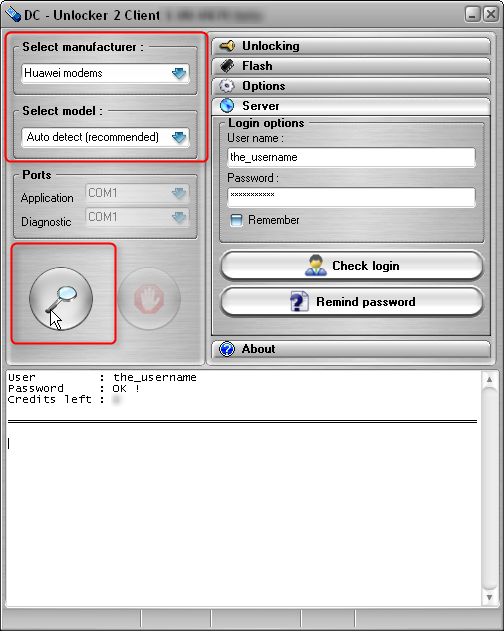The height and width of the screenshot is (631, 504).
Task: Toggle the Remember checkbox
Action: tap(236, 220)
